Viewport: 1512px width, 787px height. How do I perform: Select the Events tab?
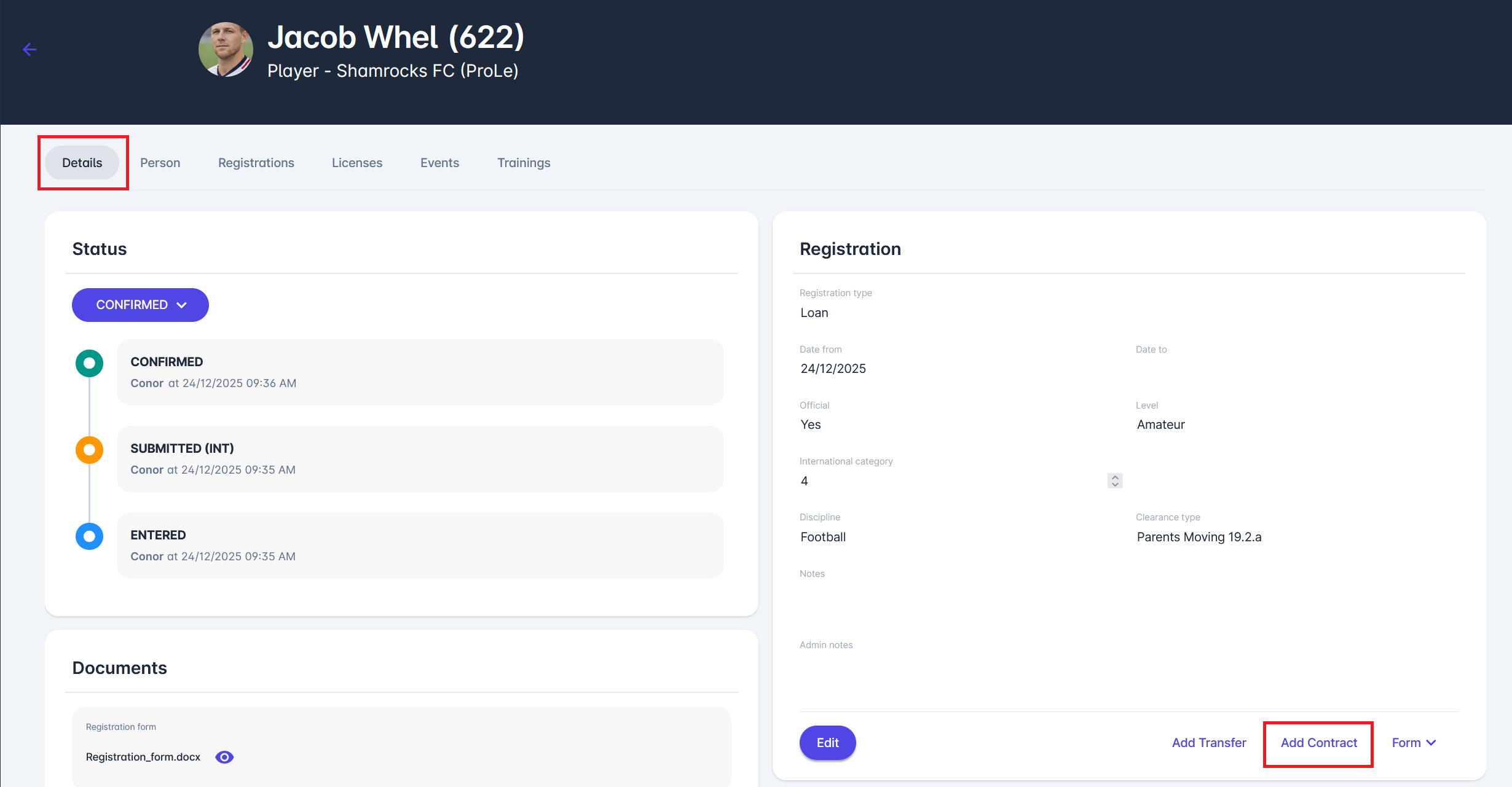[x=439, y=163]
